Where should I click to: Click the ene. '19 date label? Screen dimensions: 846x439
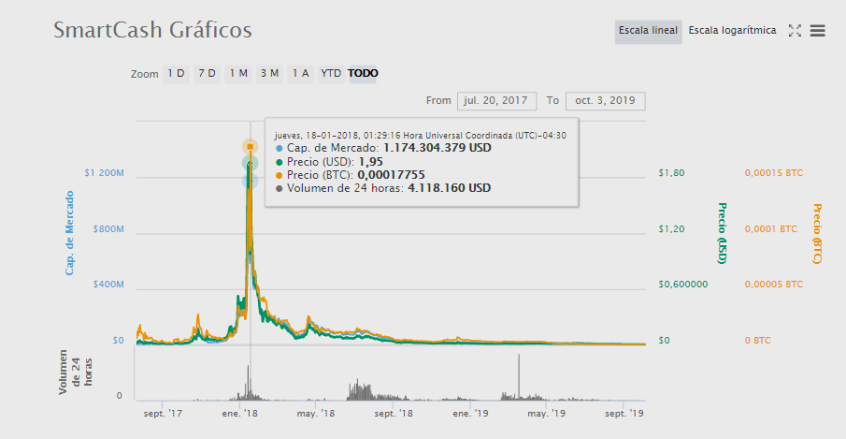tap(470, 414)
